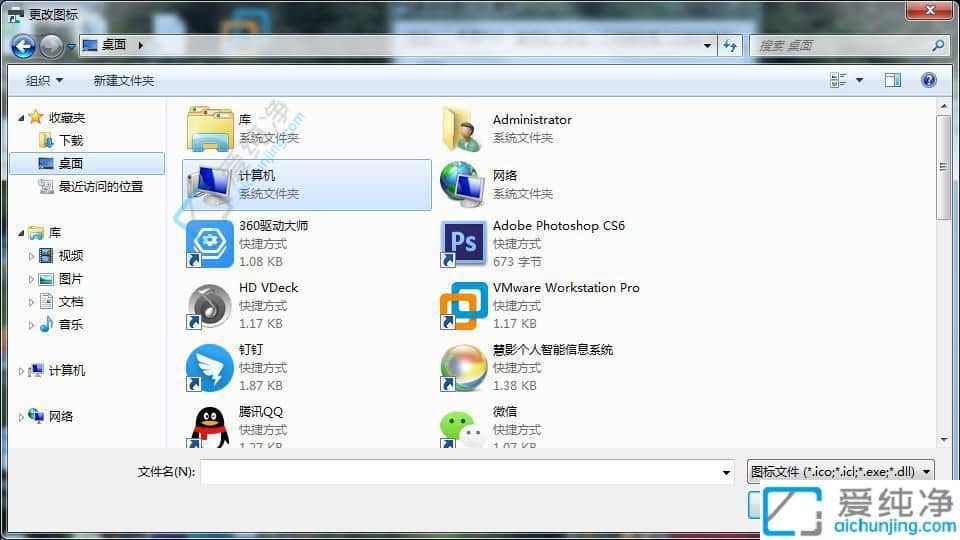
Task: Select the 360驱动大师 shortcut icon
Action: coord(210,244)
